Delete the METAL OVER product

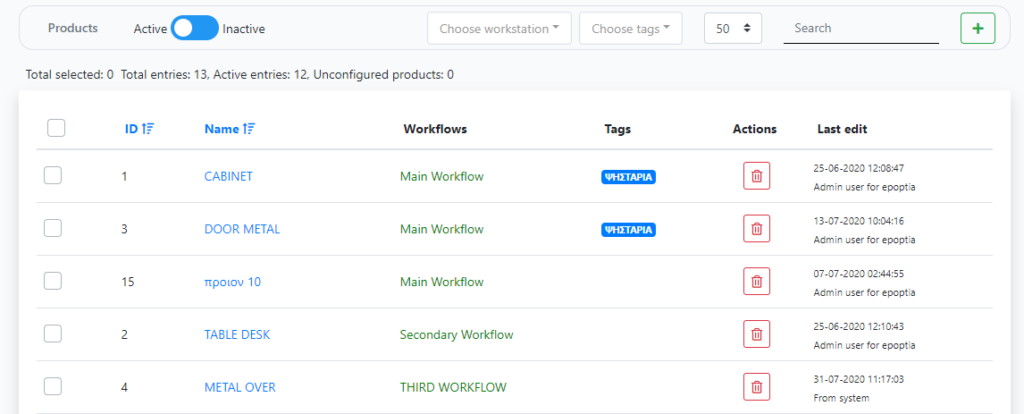point(756,387)
